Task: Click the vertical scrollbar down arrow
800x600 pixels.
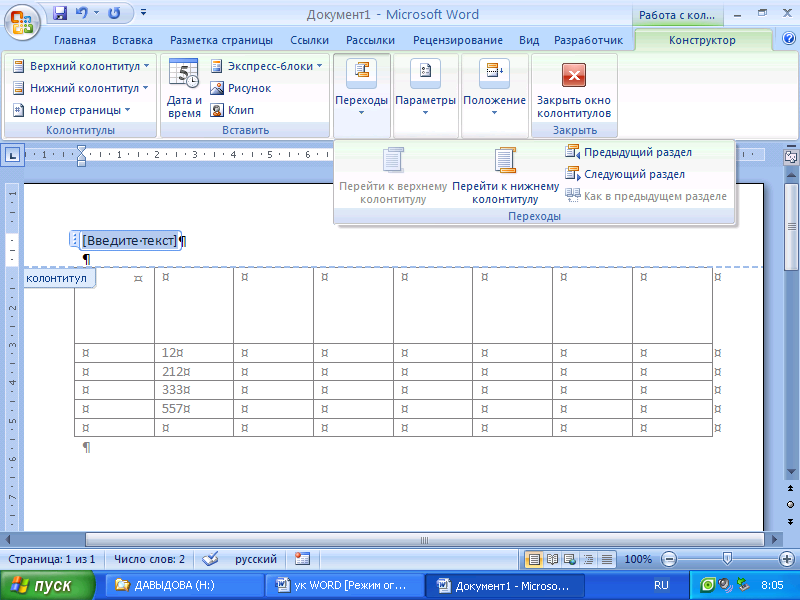Action: click(x=790, y=472)
